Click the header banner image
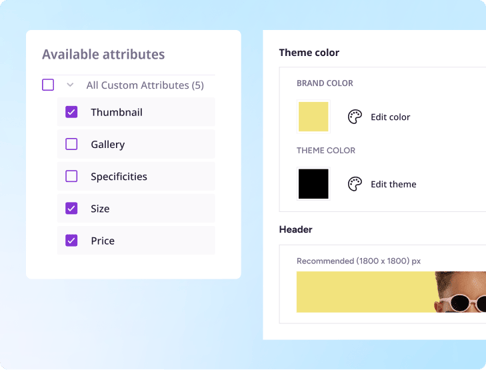The width and height of the screenshot is (486, 370). [x=391, y=292]
